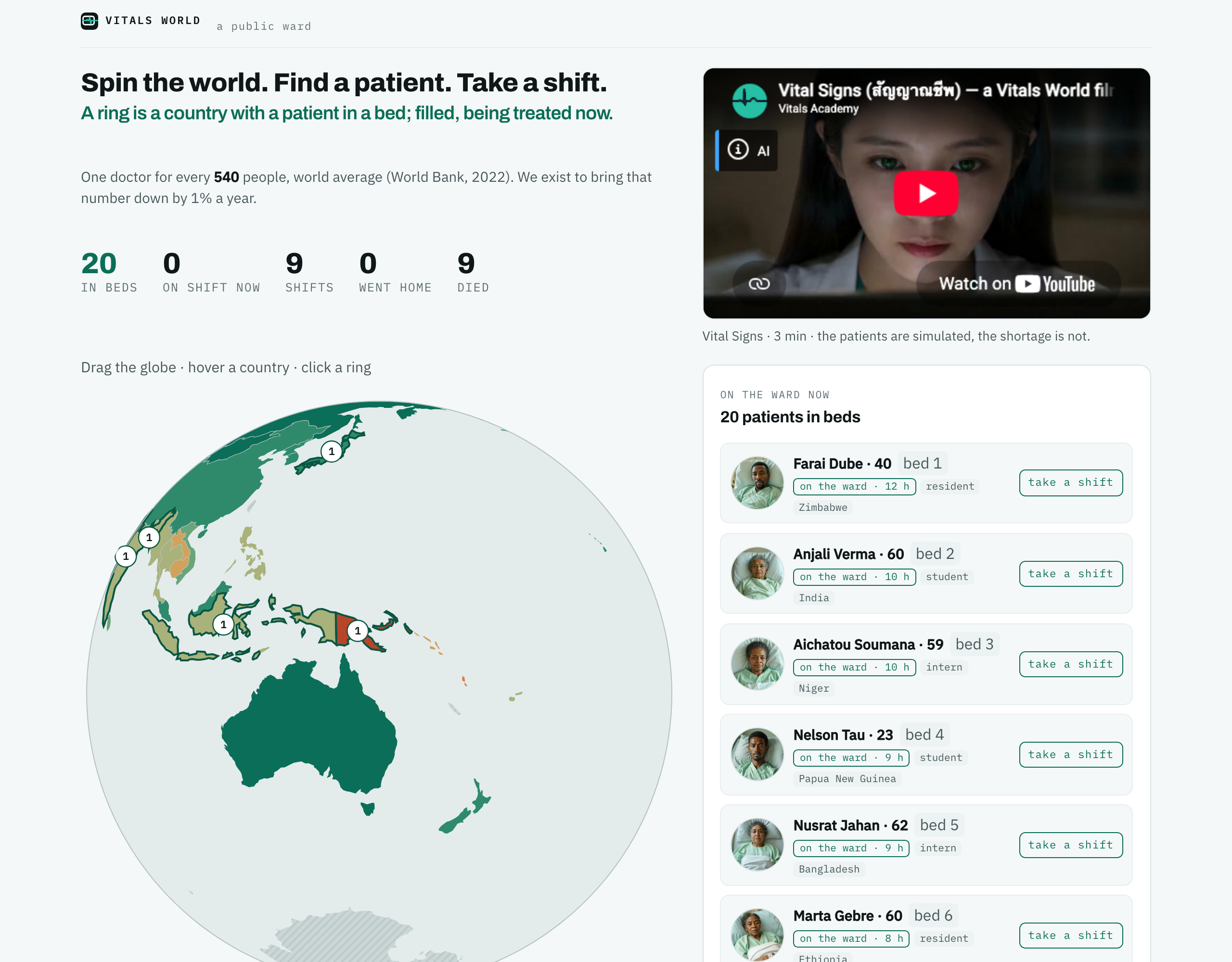Viewport: 1232px width, 962px height.
Task: Click the 'bed 3' label
Action: coord(974,644)
